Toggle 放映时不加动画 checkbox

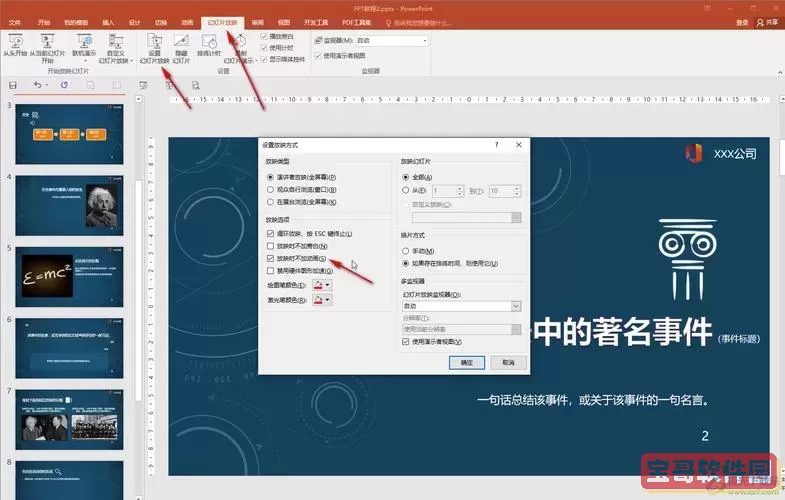[271, 259]
